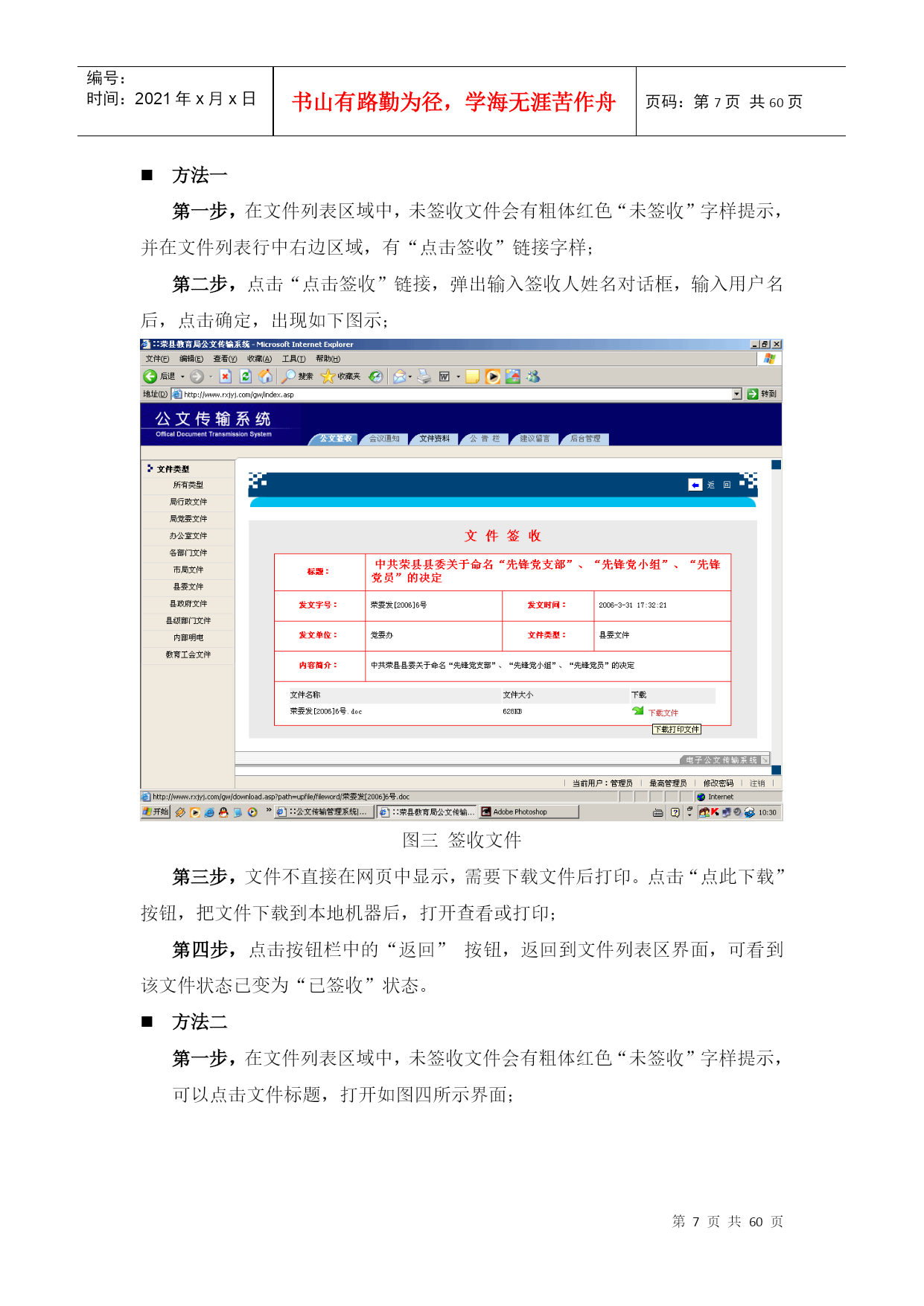Click the help question mark tray icon
Viewport: 924px width, 1306px height.
point(675,812)
